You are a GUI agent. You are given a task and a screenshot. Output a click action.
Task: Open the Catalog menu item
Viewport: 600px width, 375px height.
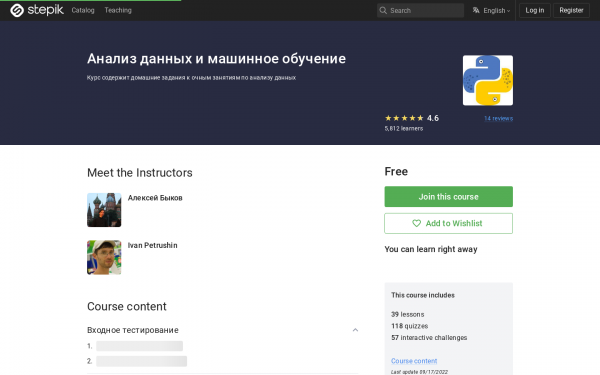pos(83,10)
